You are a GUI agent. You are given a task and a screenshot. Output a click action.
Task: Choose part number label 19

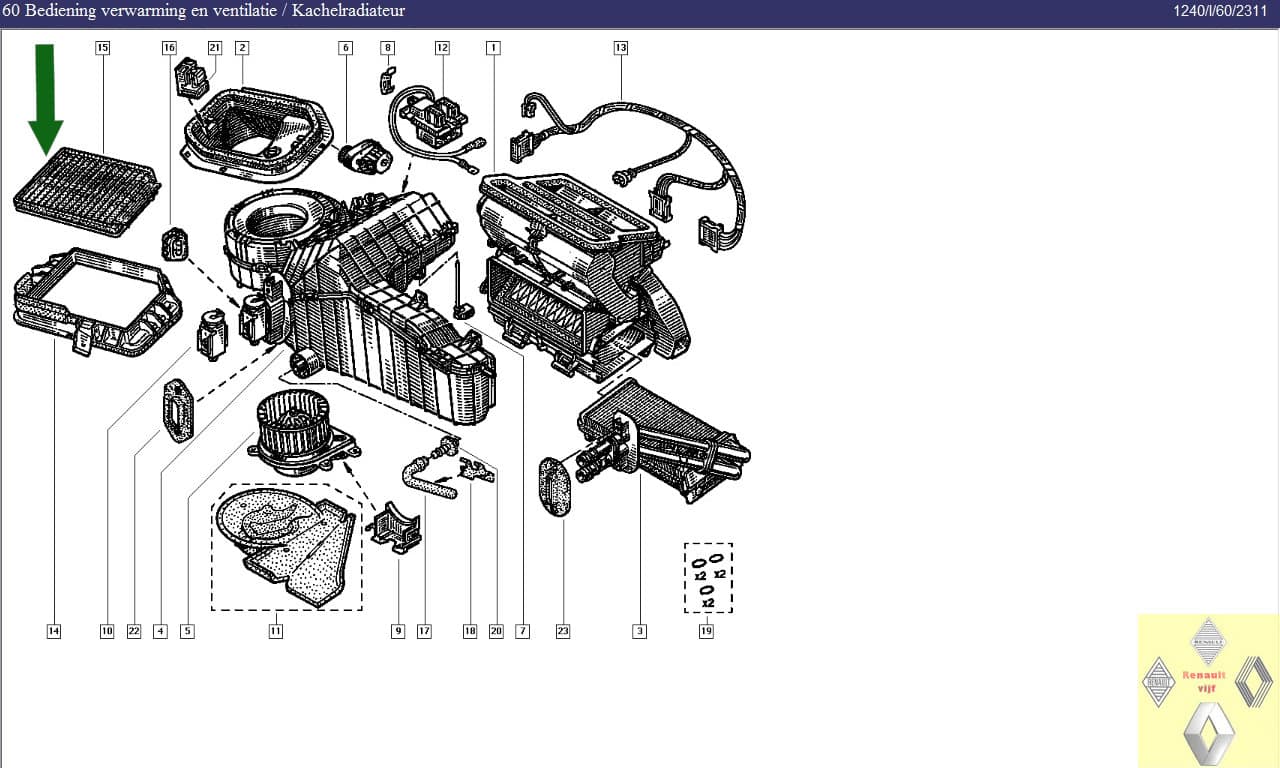[706, 631]
